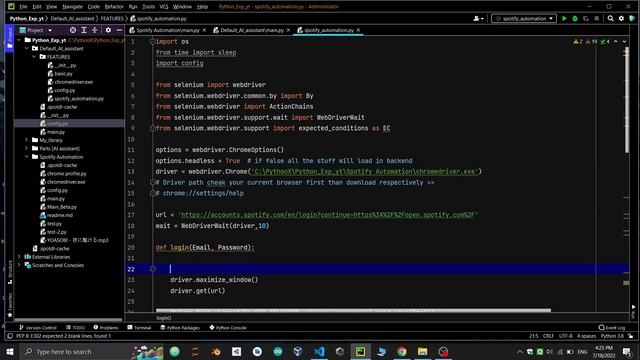
Task: Click CRLF line separator in status bar
Action: pos(548,336)
